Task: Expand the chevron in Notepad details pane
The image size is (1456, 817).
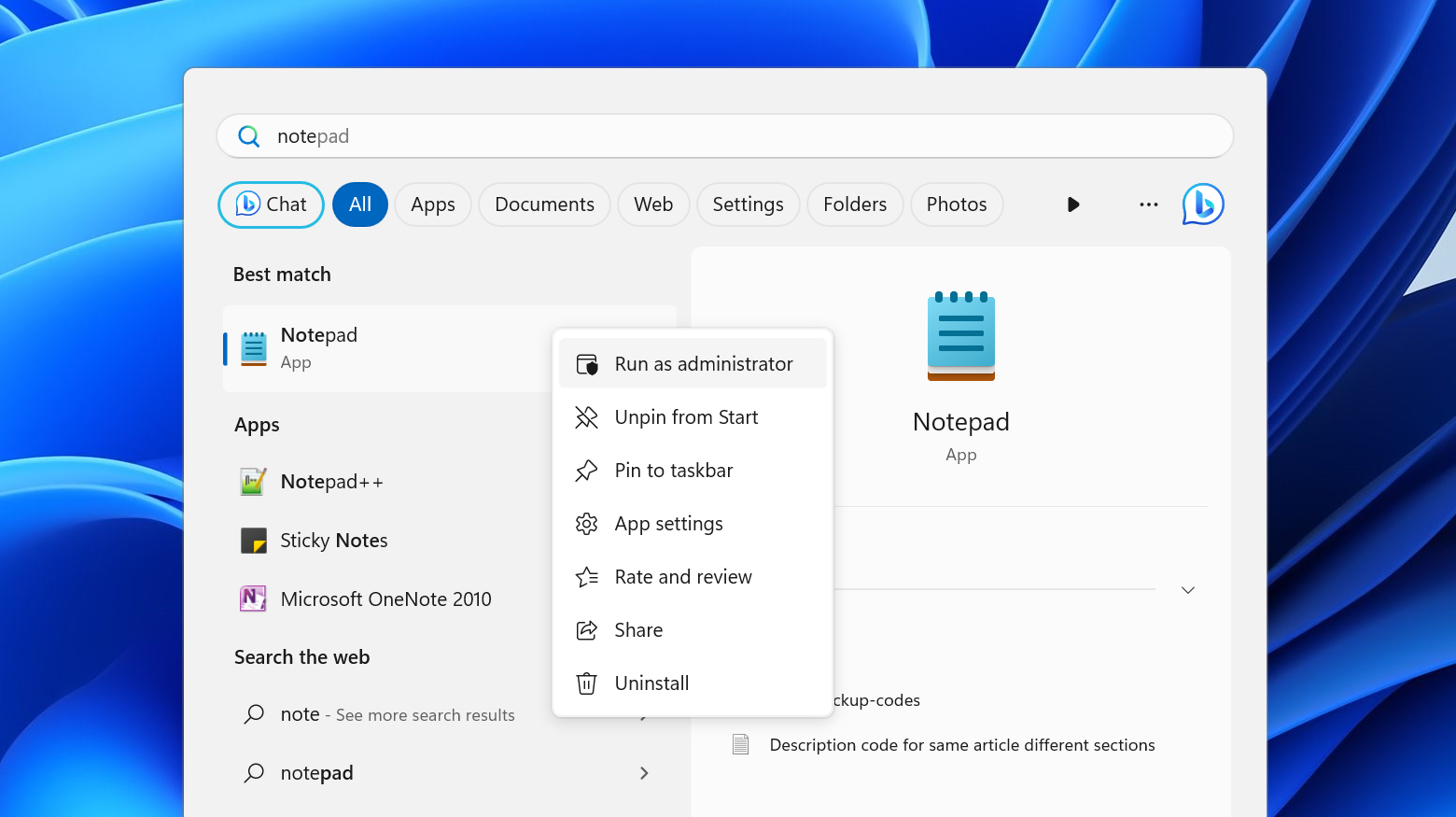Action: 1187,590
